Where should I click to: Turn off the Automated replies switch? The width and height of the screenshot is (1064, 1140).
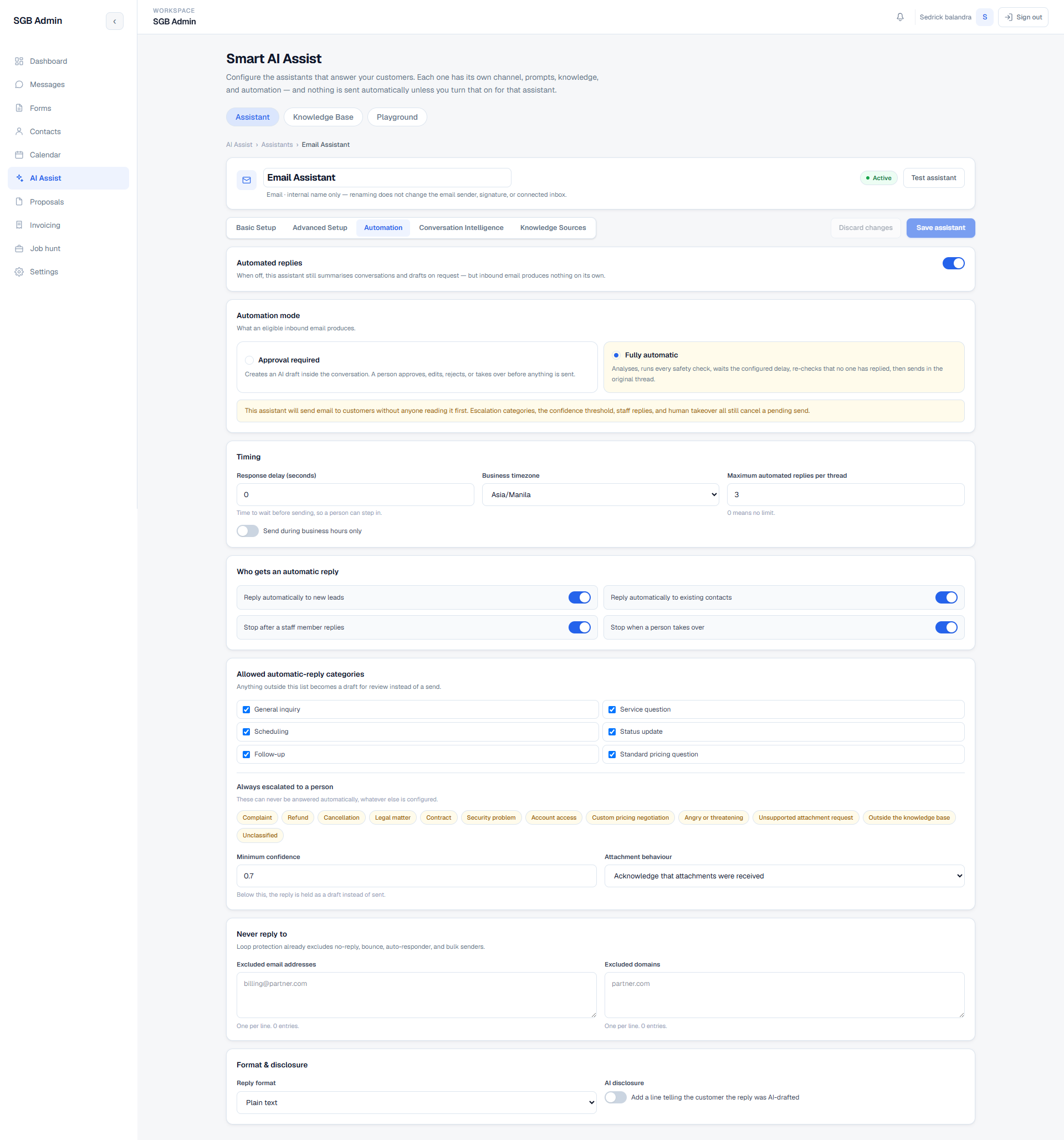coord(953,263)
